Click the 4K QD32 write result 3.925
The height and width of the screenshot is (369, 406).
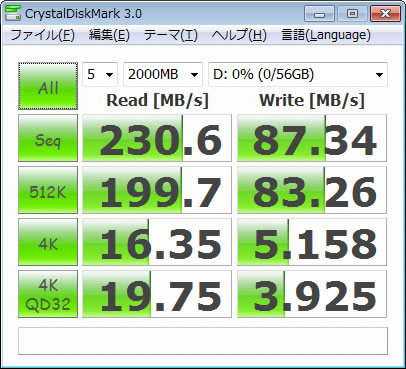pyautogui.click(x=312, y=294)
